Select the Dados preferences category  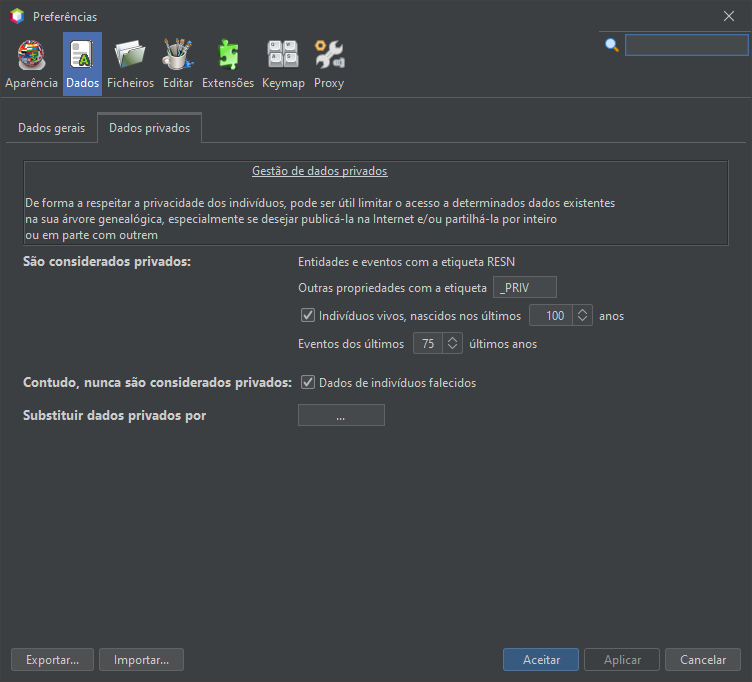[x=82, y=64]
